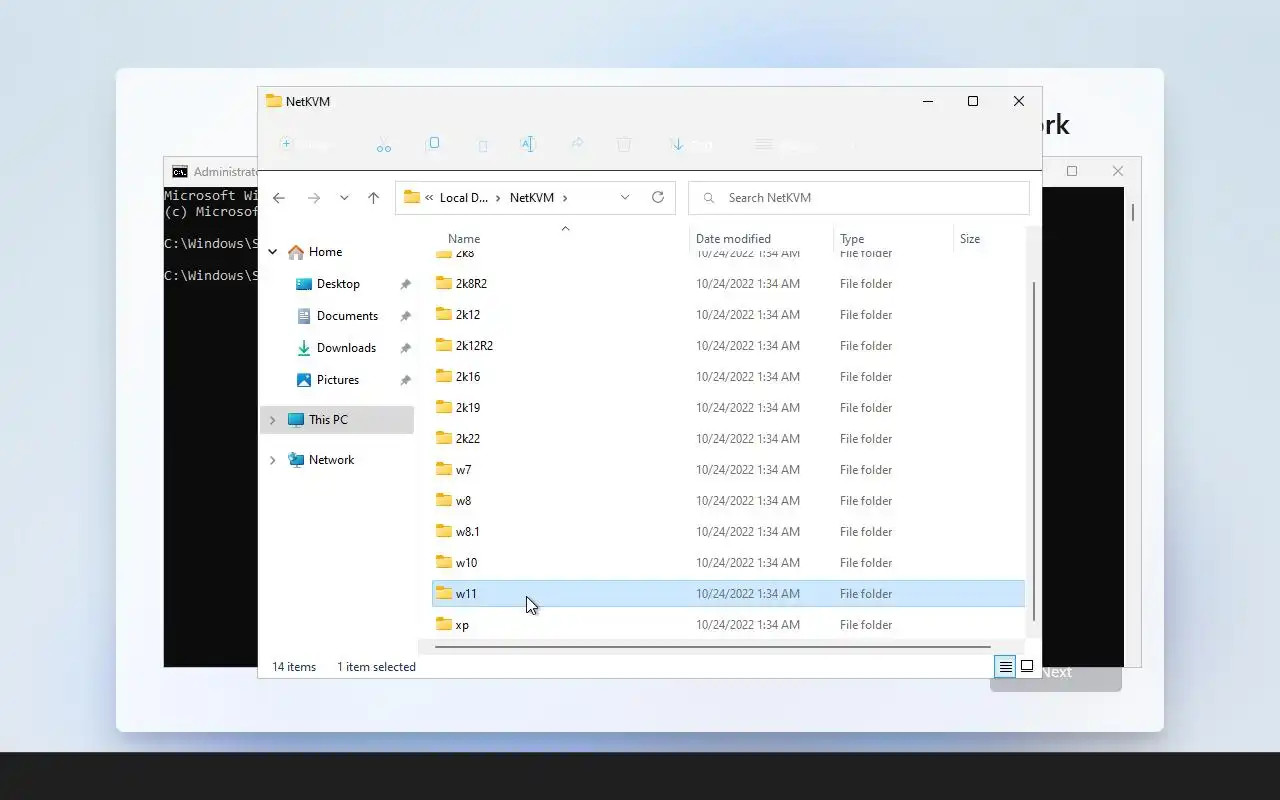Click the Command Prompt window title icon

pyautogui.click(x=179, y=172)
